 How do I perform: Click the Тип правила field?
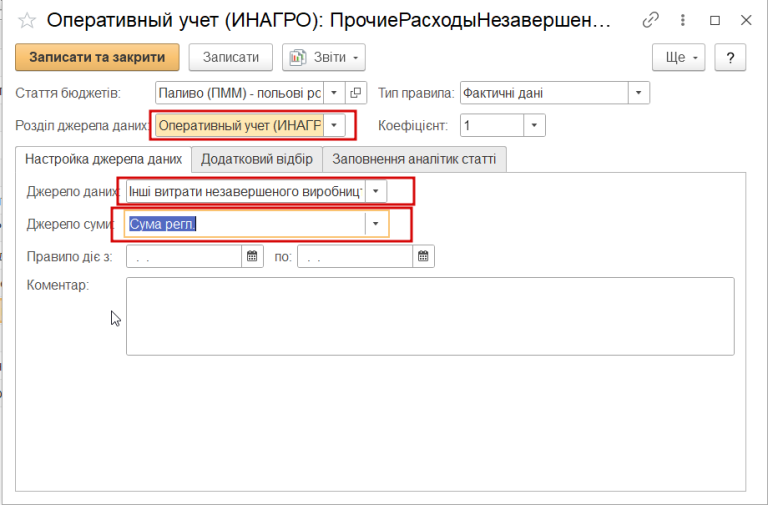click(x=544, y=93)
